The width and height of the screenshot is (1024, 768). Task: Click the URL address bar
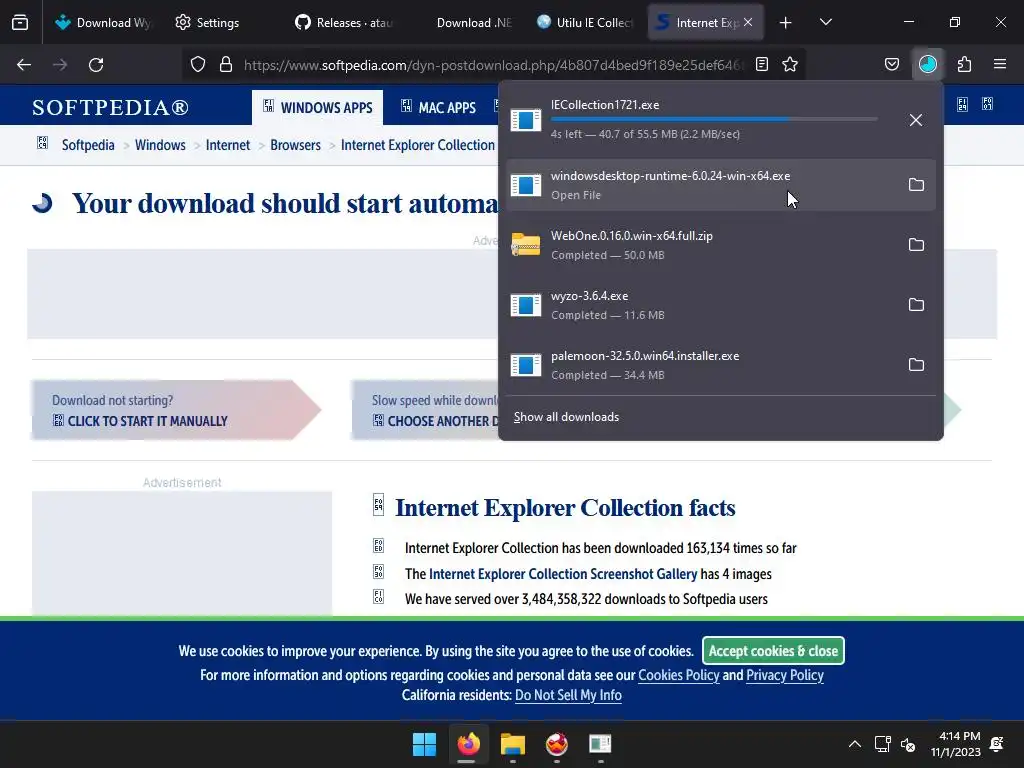coord(493,65)
